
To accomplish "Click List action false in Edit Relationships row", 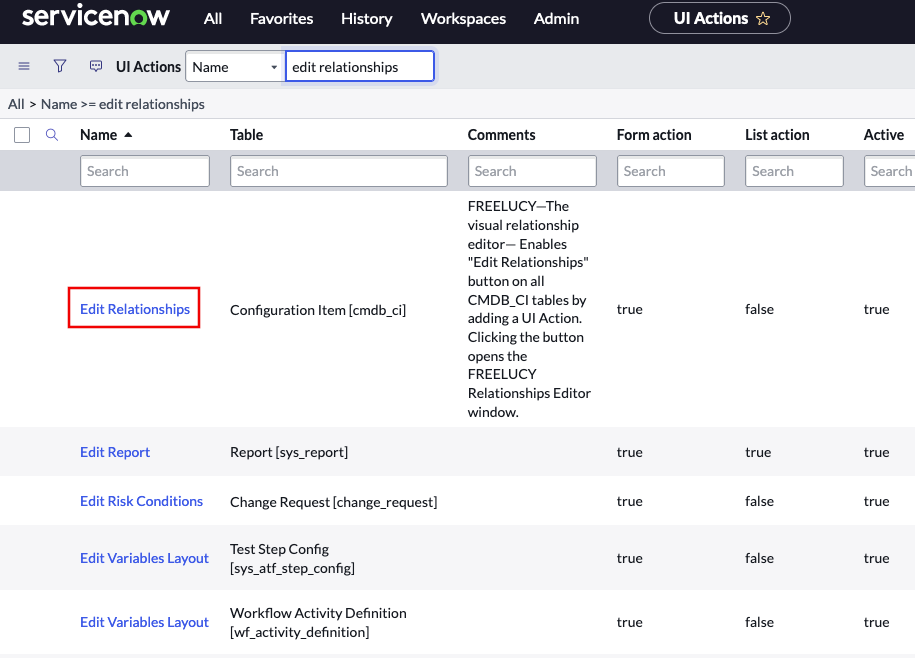I will [759, 309].
